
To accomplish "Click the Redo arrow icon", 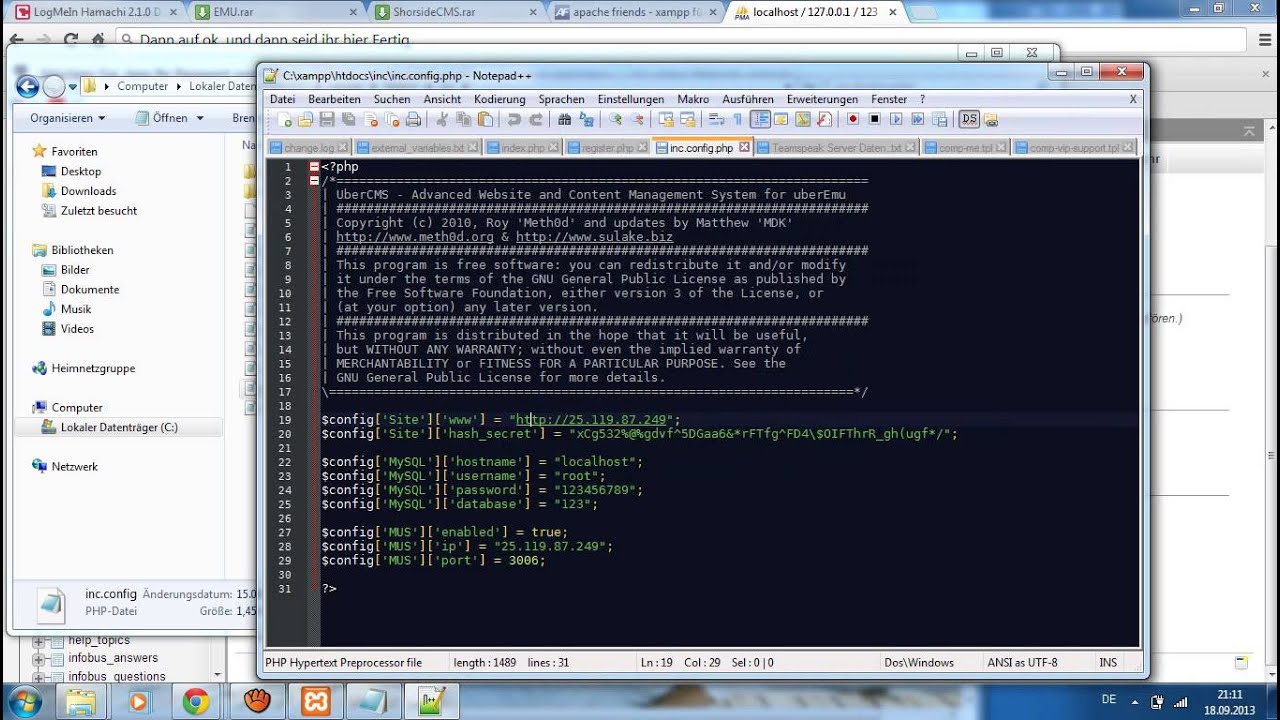I will (x=536, y=119).
